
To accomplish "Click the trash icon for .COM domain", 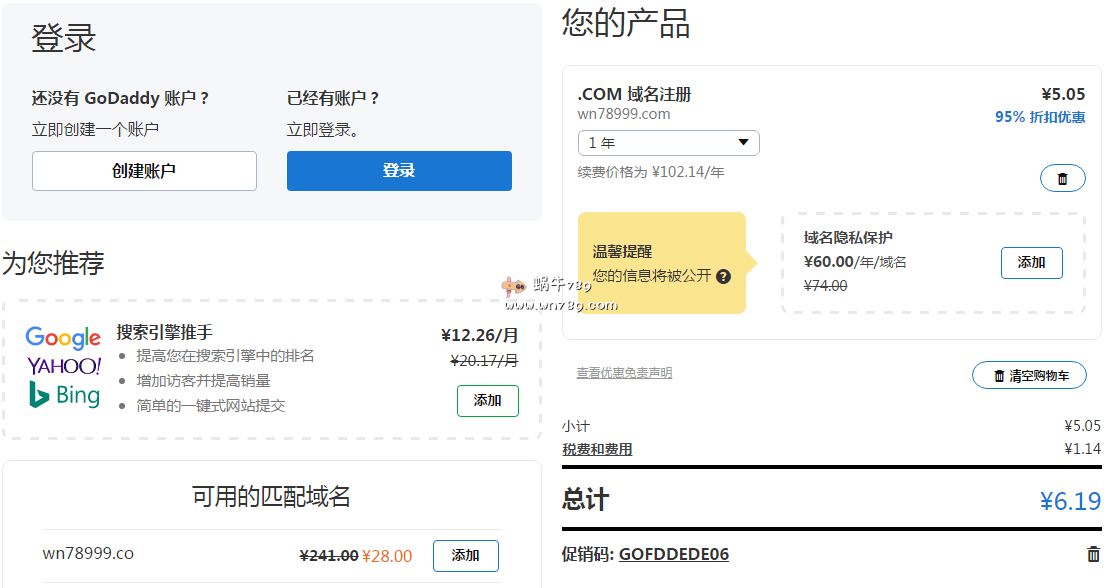I will pyautogui.click(x=1062, y=179).
